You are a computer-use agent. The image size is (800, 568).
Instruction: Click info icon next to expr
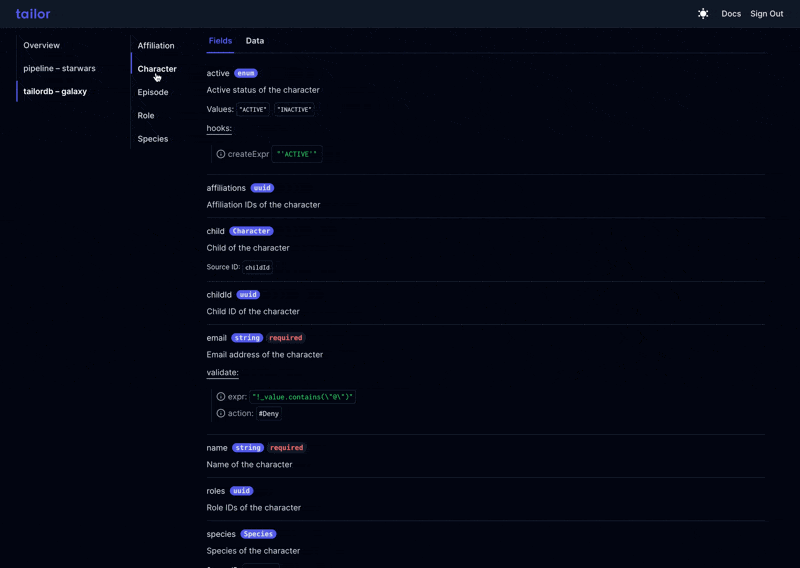(x=220, y=396)
